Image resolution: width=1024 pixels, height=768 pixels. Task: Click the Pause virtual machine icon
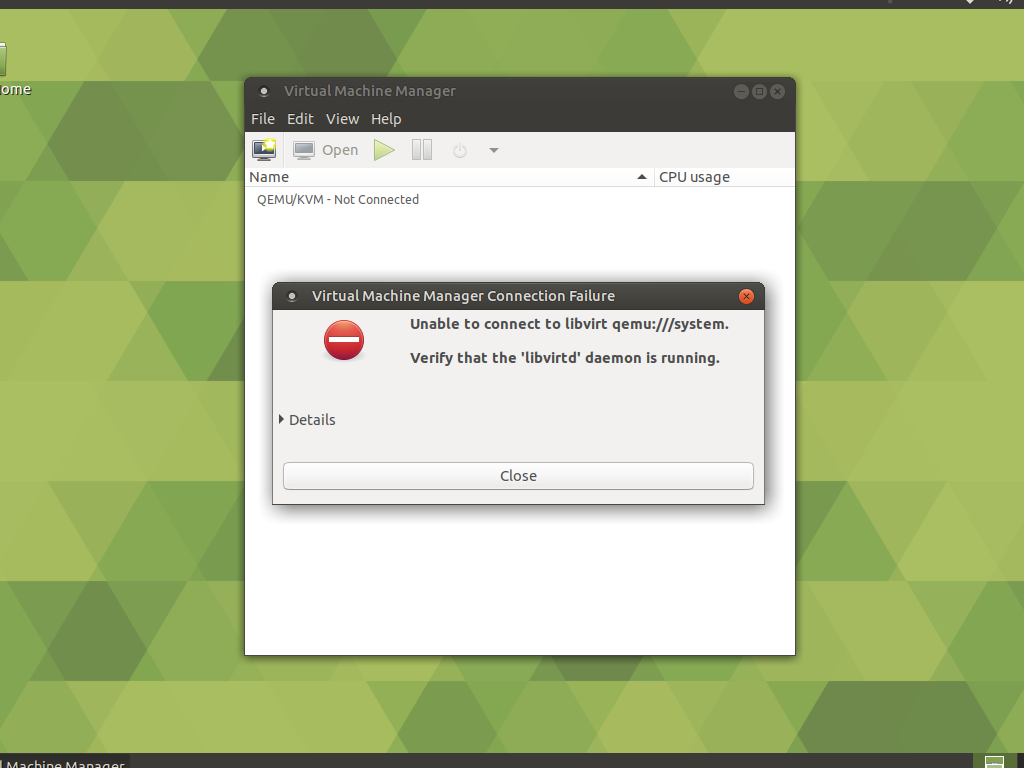pyautogui.click(x=421, y=149)
